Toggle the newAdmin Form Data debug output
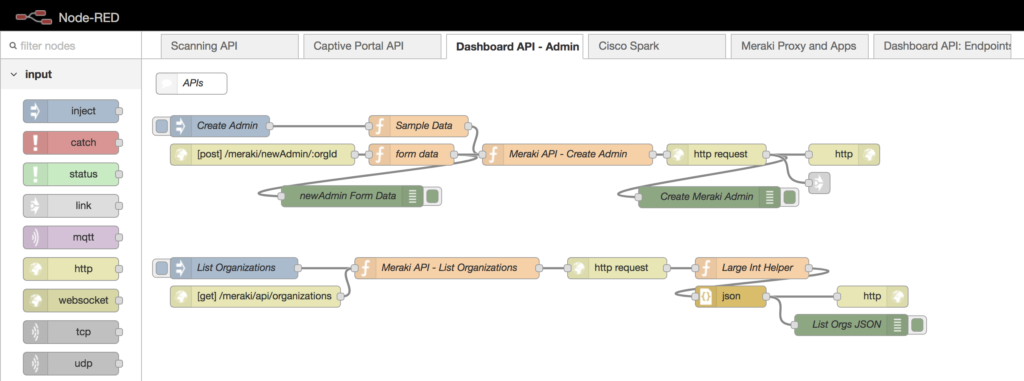This screenshot has width=1024, height=381. click(x=432, y=196)
